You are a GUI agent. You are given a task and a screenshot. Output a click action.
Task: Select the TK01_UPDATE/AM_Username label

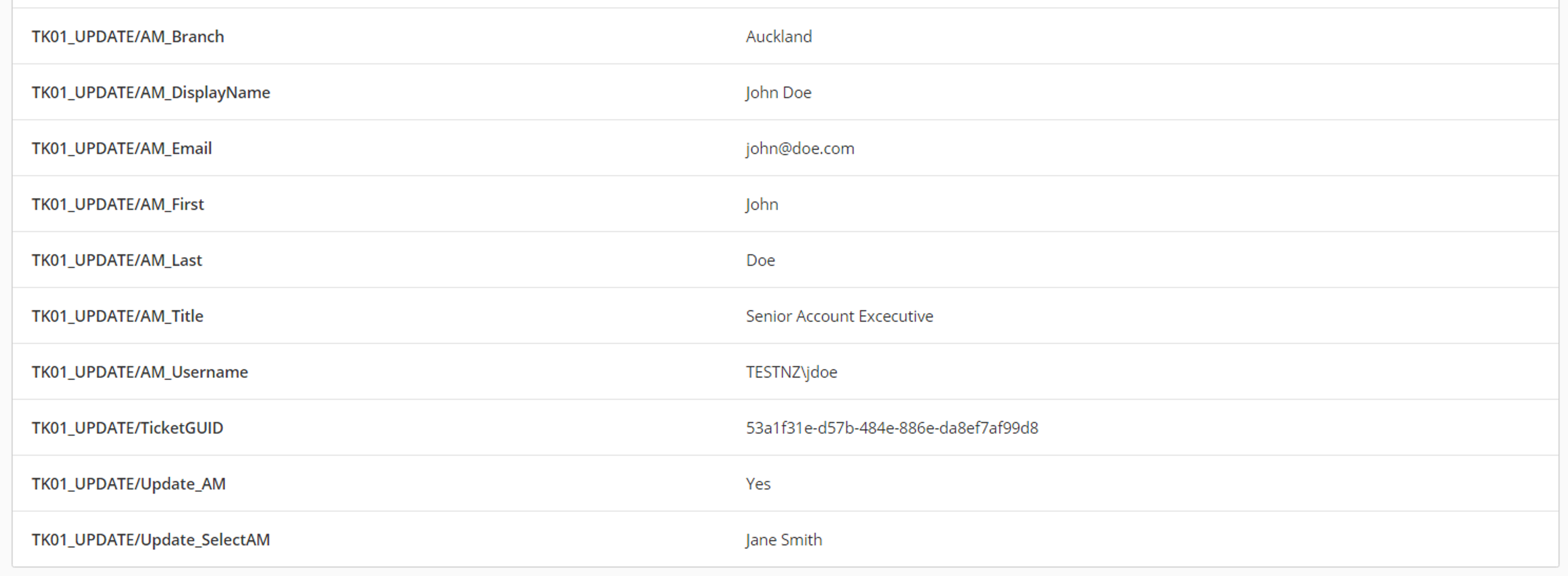coord(139,372)
